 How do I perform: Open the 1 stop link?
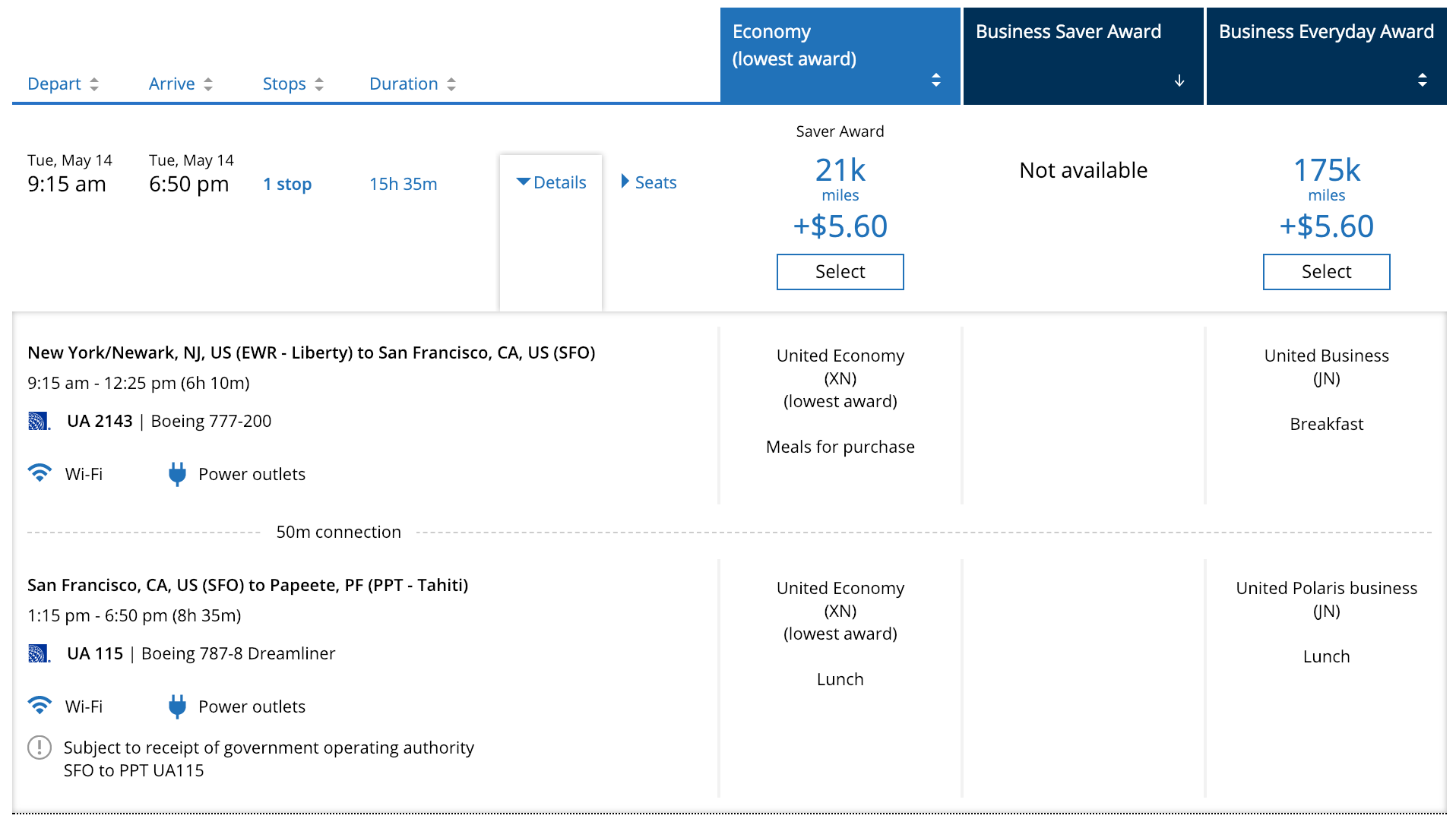click(287, 184)
